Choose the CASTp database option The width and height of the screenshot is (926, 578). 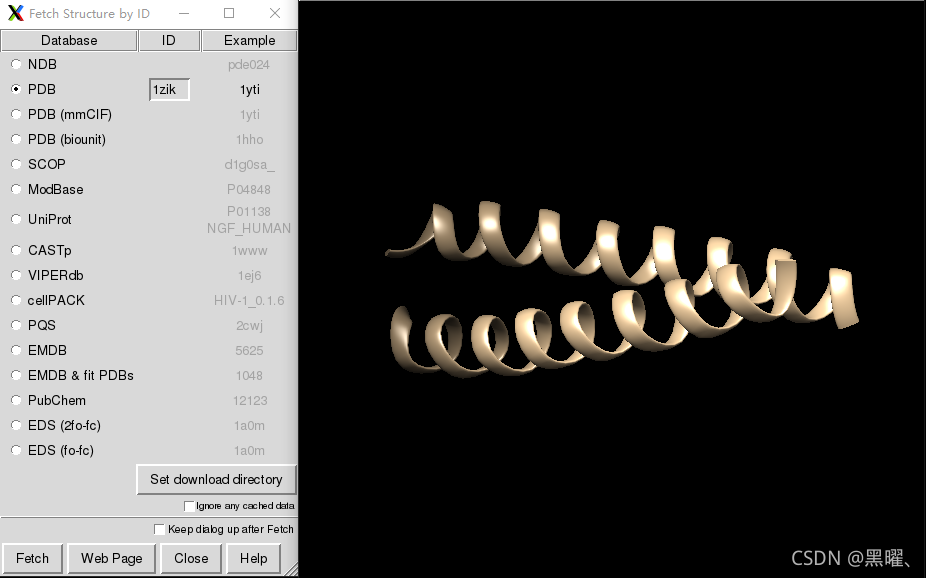pyautogui.click(x=16, y=250)
